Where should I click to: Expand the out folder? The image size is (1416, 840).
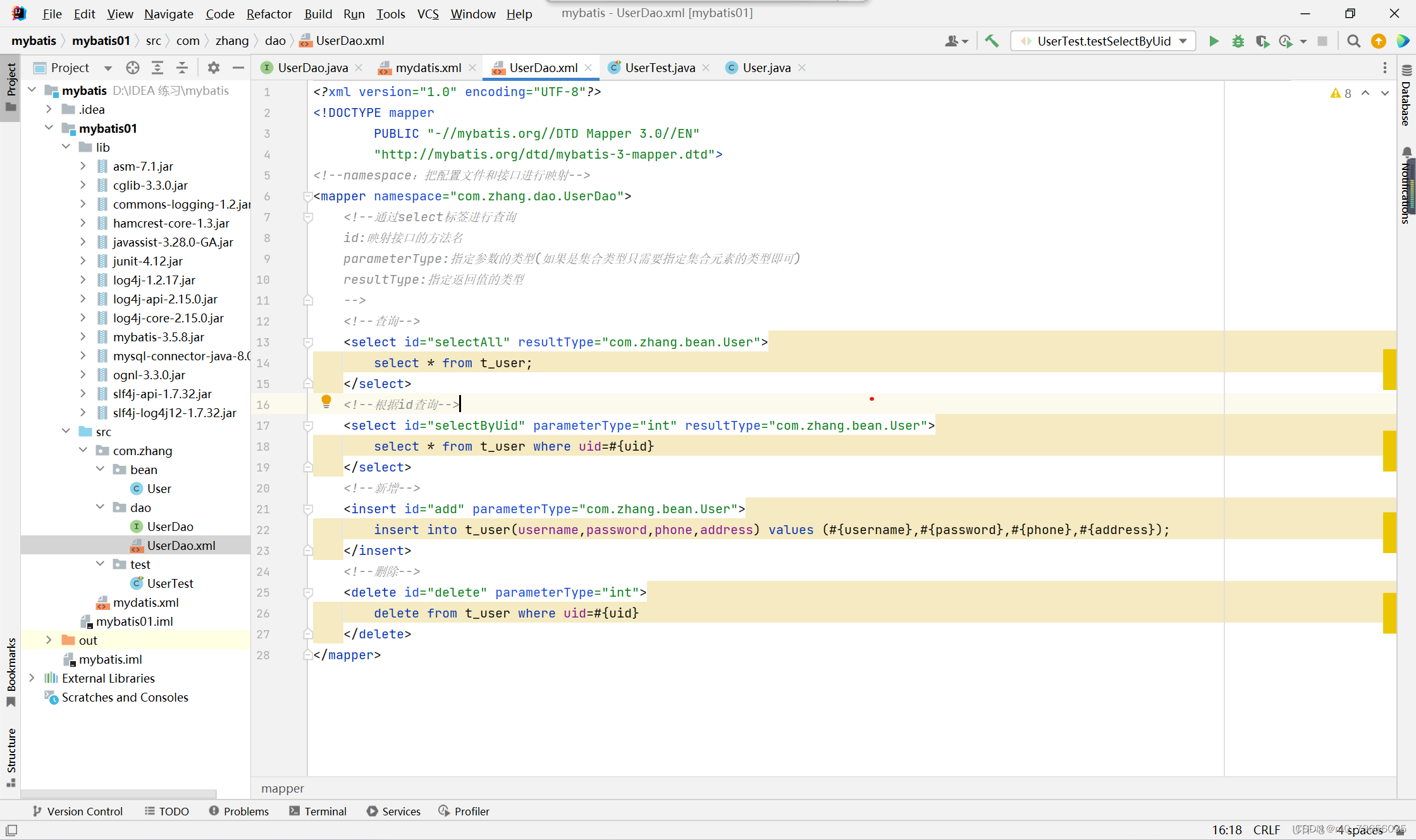(49, 640)
